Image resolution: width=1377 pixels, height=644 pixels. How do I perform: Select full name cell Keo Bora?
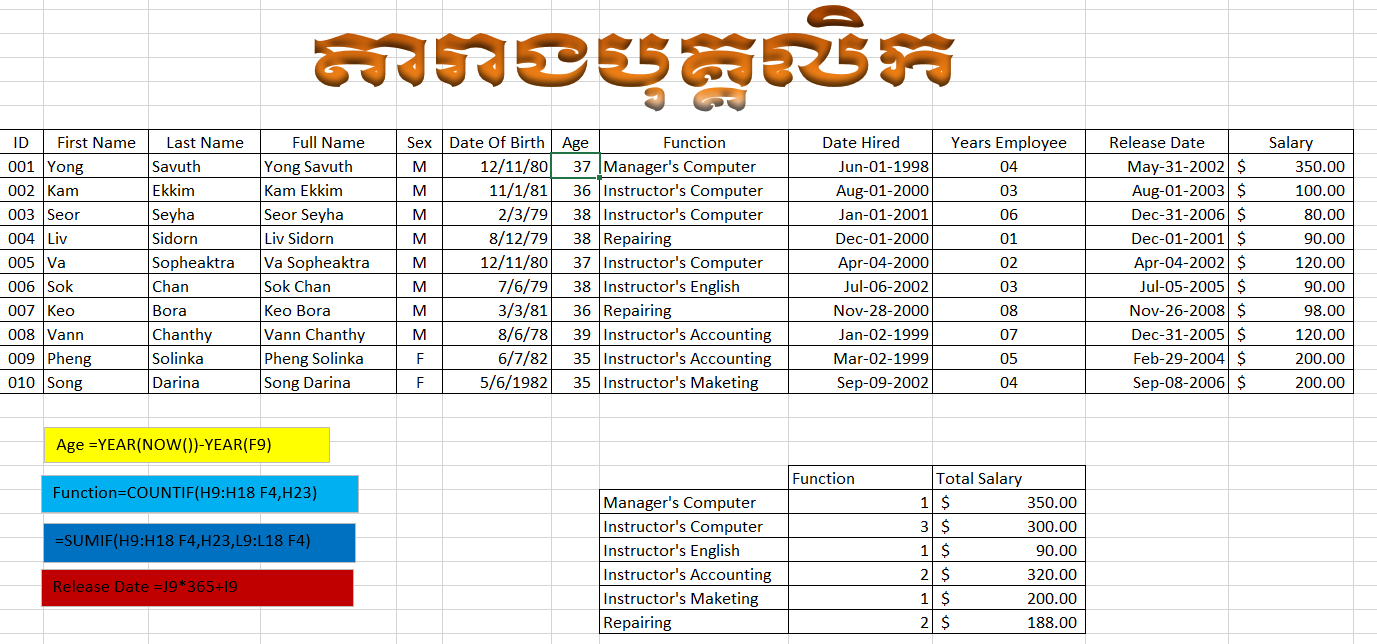click(x=328, y=310)
